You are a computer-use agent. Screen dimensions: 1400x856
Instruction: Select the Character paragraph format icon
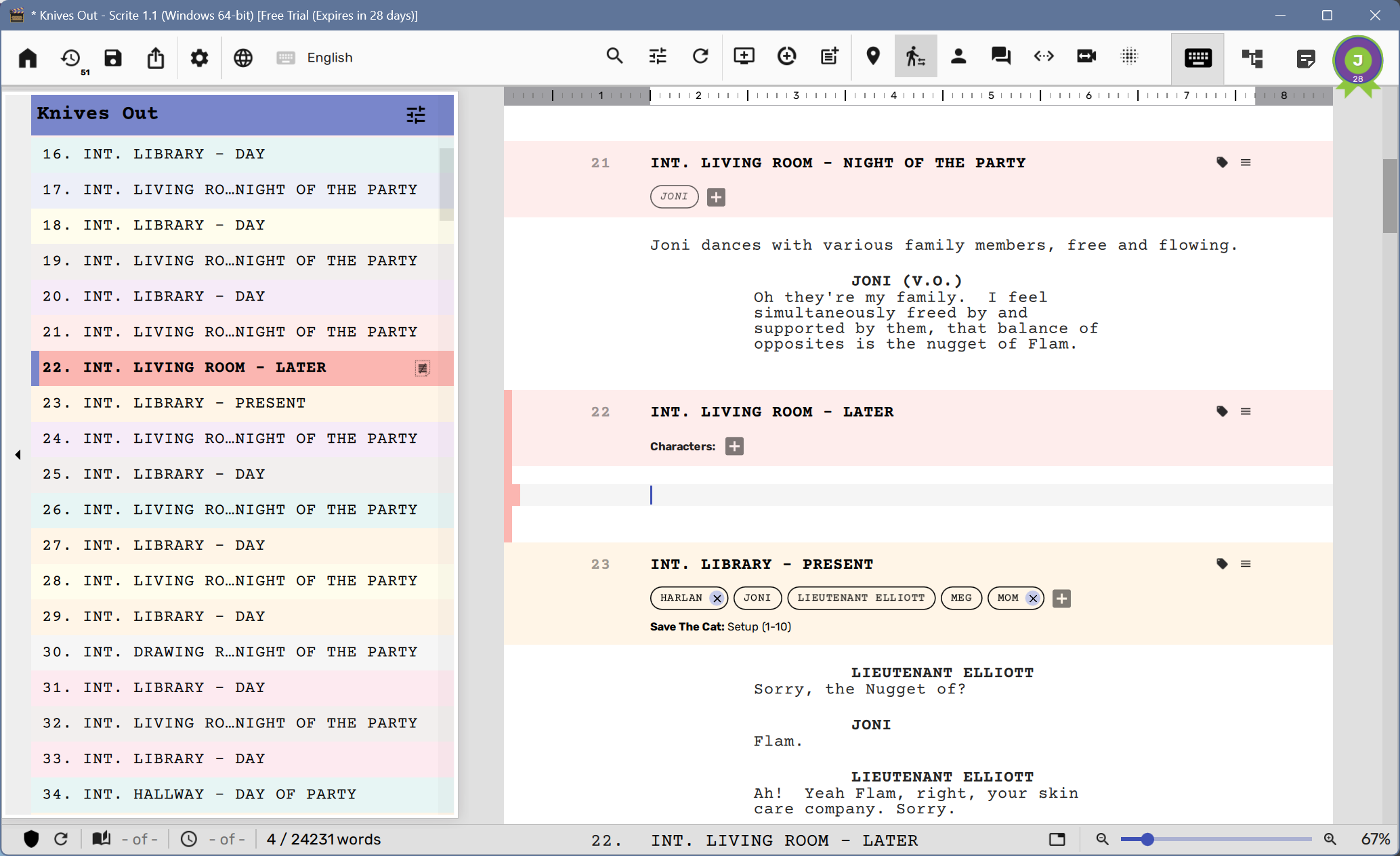pyautogui.click(x=958, y=56)
